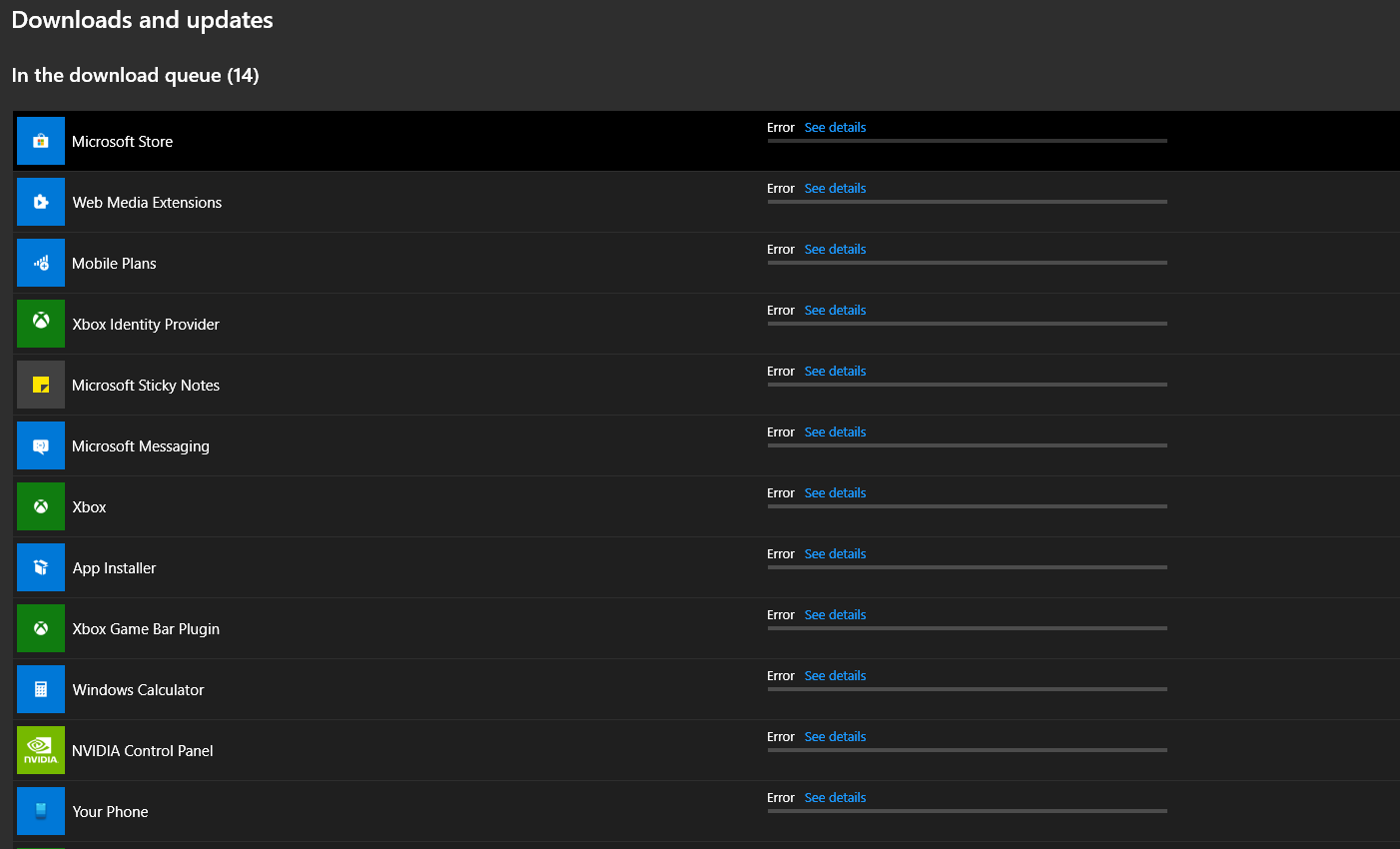The height and width of the screenshot is (849, 1400).
Task: See details for the Your Phone error
Action: tap(835, 797)
